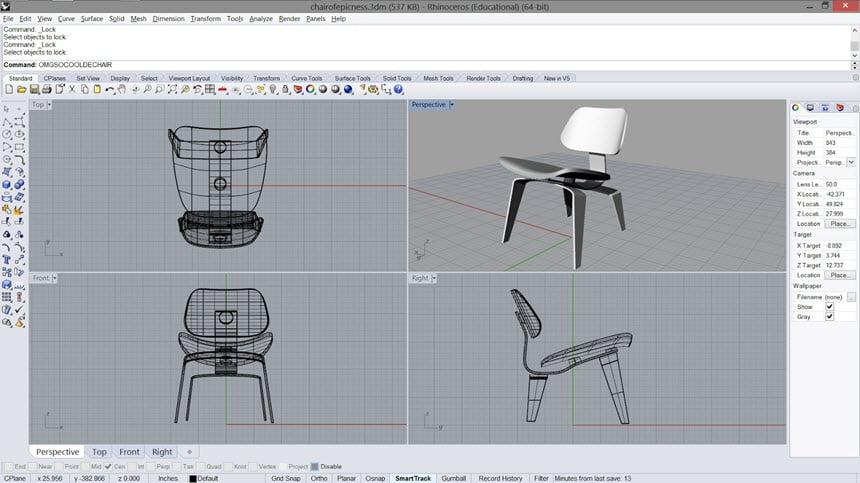Toggle Ortho in the status bar
This screenshot has width=860, height=483.
click(319, 479)
